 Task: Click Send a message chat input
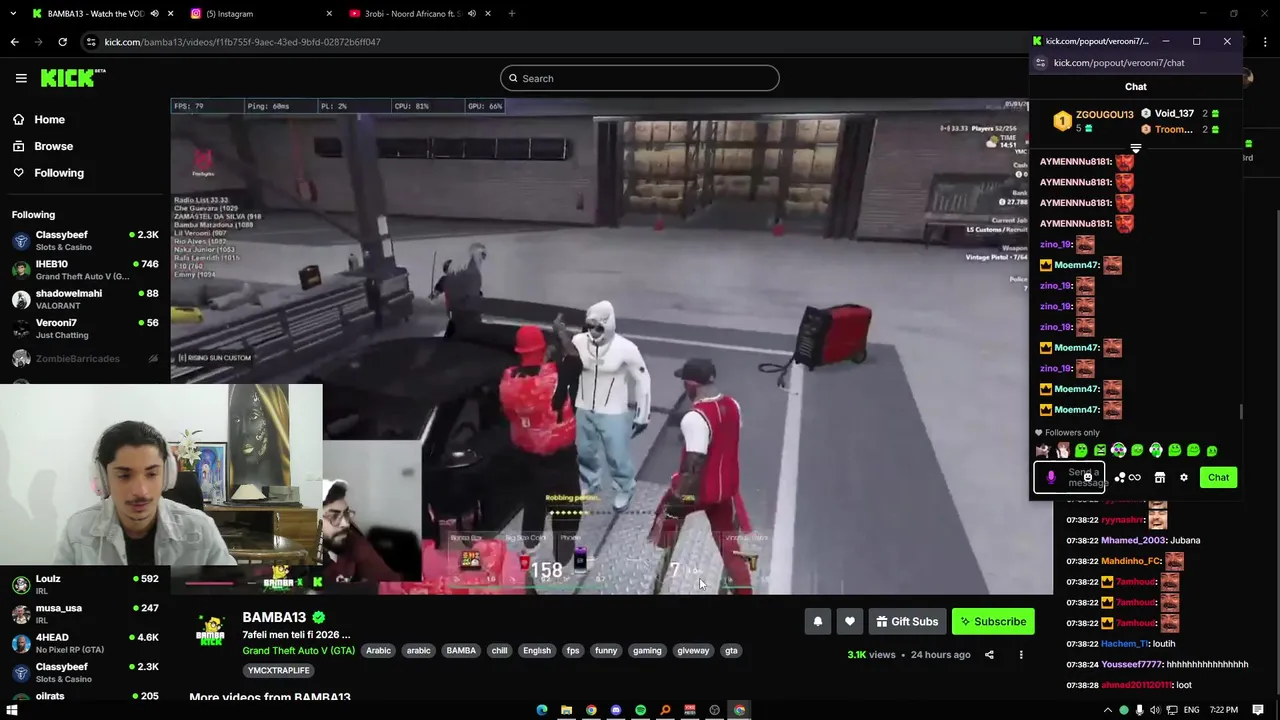(1069, 477)
